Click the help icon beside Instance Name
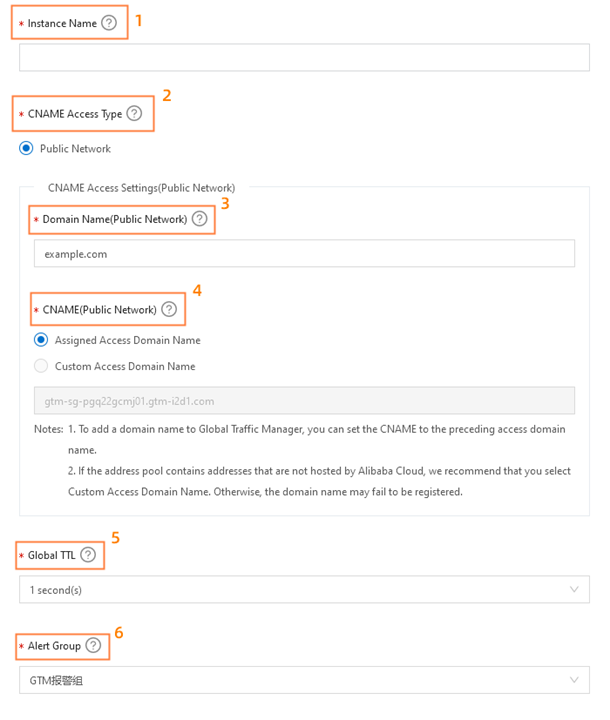 pyautogui.click(x=109, y=23)
